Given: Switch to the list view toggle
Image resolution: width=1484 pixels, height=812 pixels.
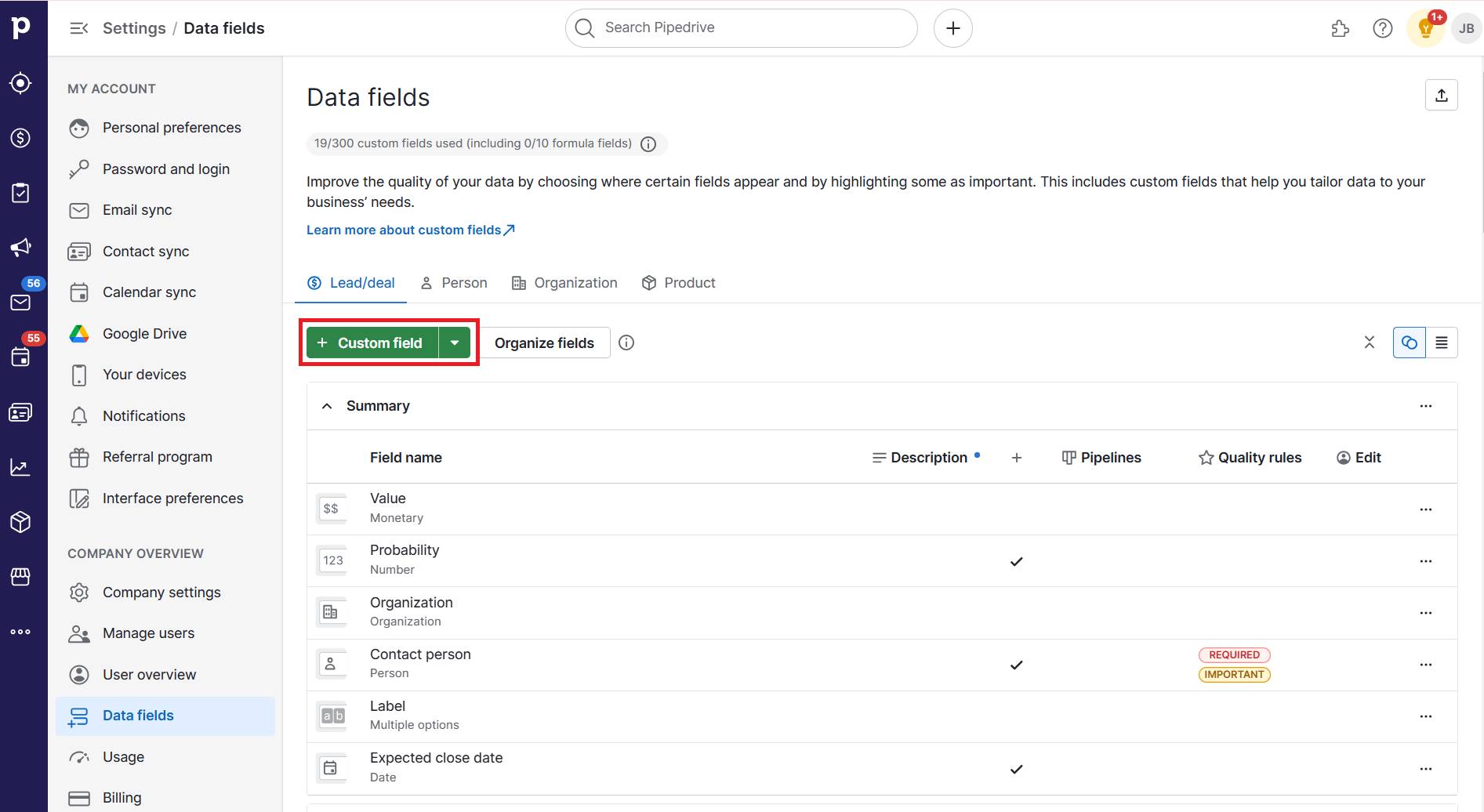Looking at the screenshot, I should 1442,343.
